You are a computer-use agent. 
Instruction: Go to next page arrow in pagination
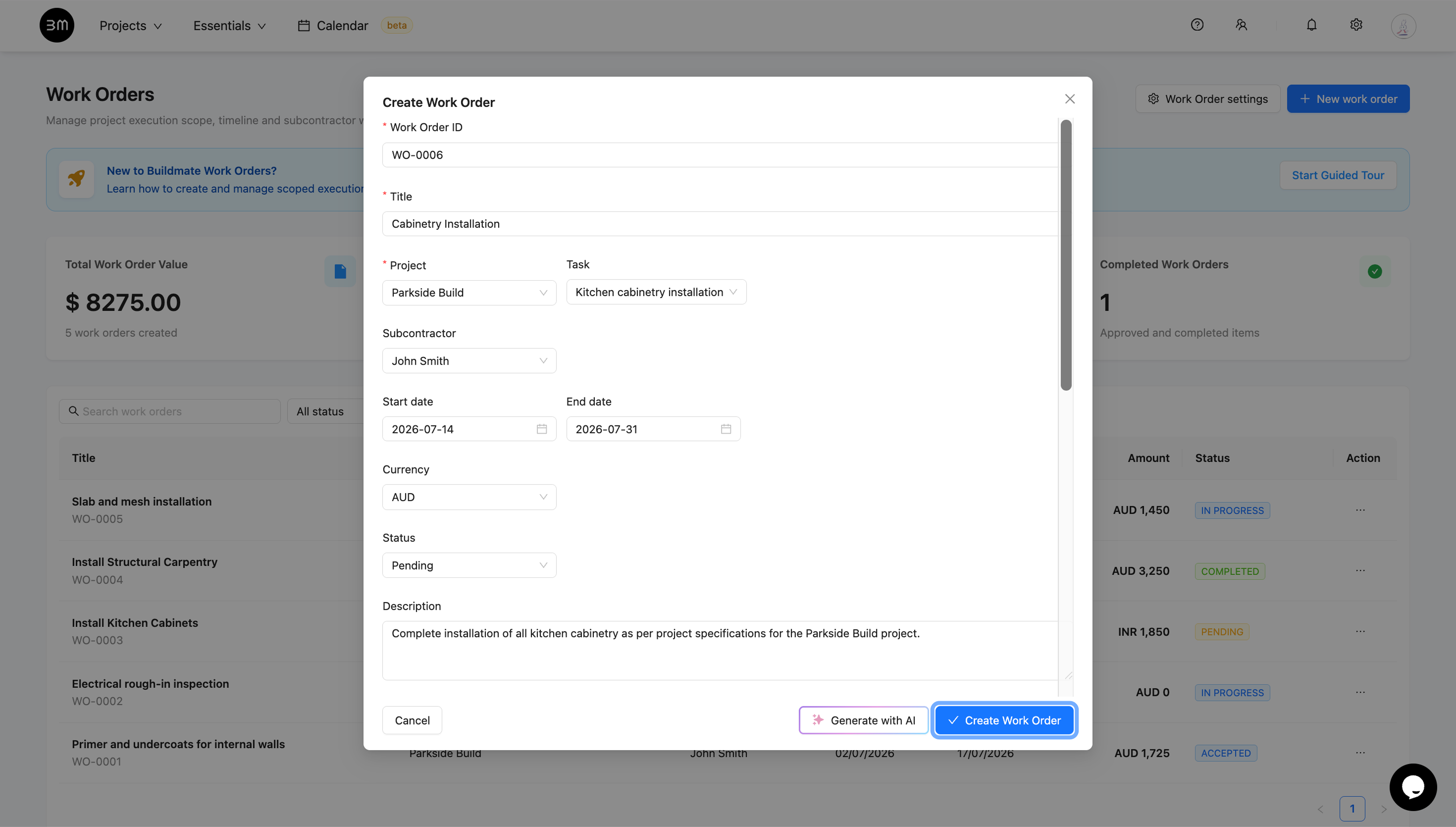(1383, 809)
